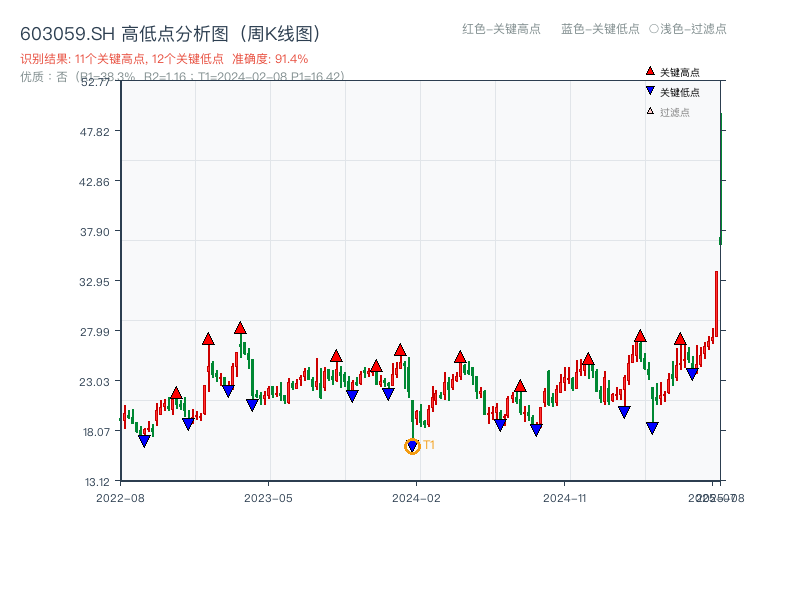Image resolution: width=800 pixels, height=600 pixels.
Task: Click the 37.90 y-axis label
Action: pos(94,232)
